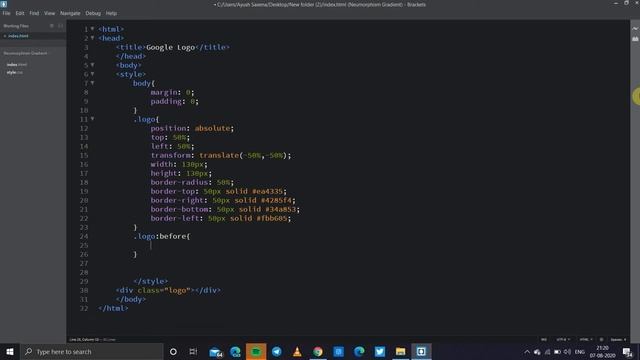Toggle INS insert mode in status bar
640x360 pixels.
point(544,340)
